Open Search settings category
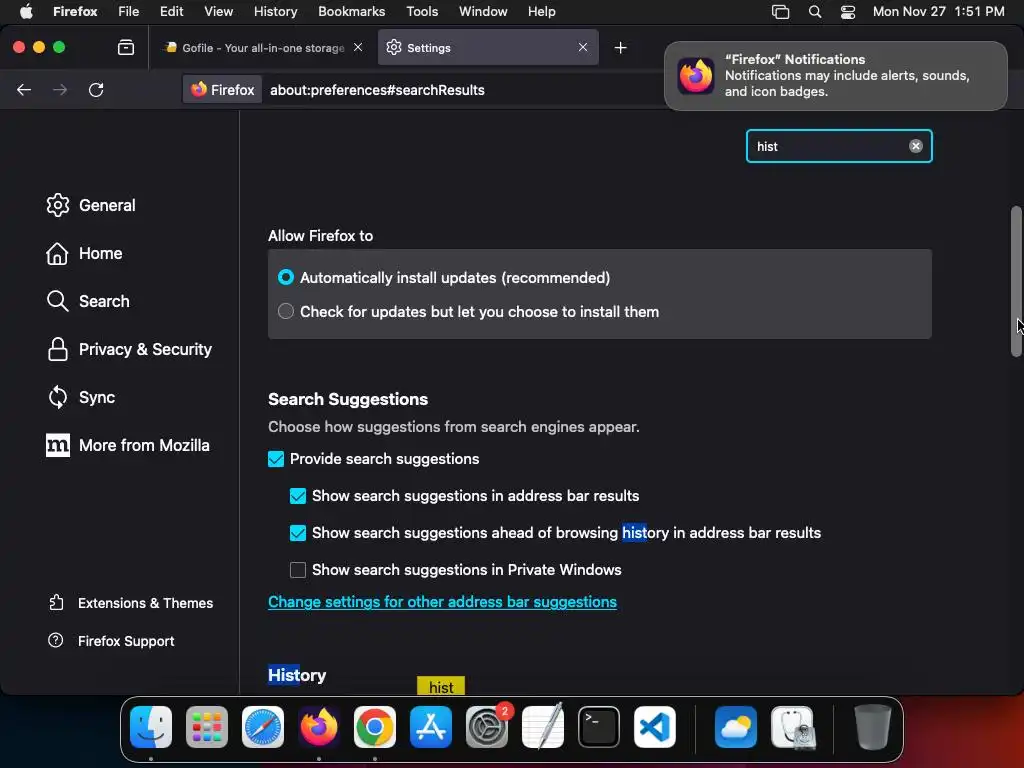The height and width of the screenshot is (768, 1024). [88, 301]
